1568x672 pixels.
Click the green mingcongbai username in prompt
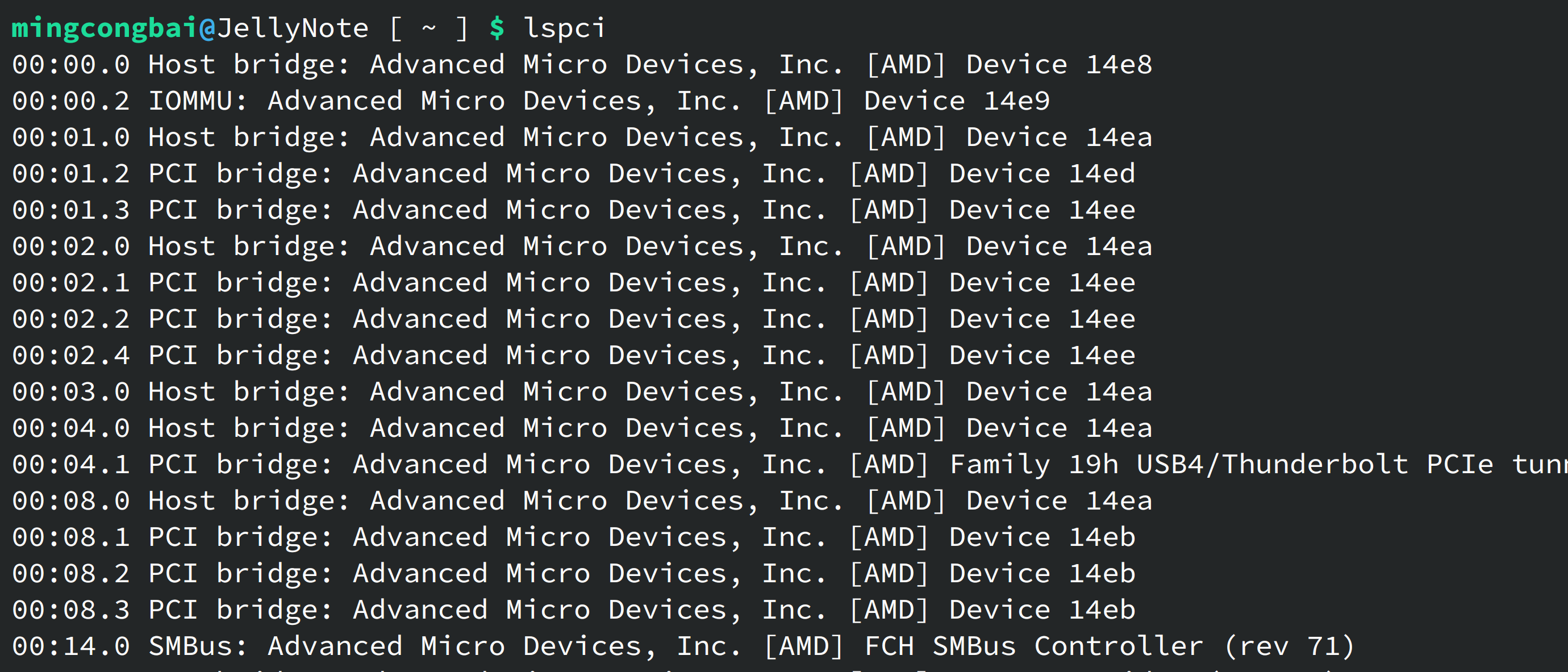105,28
